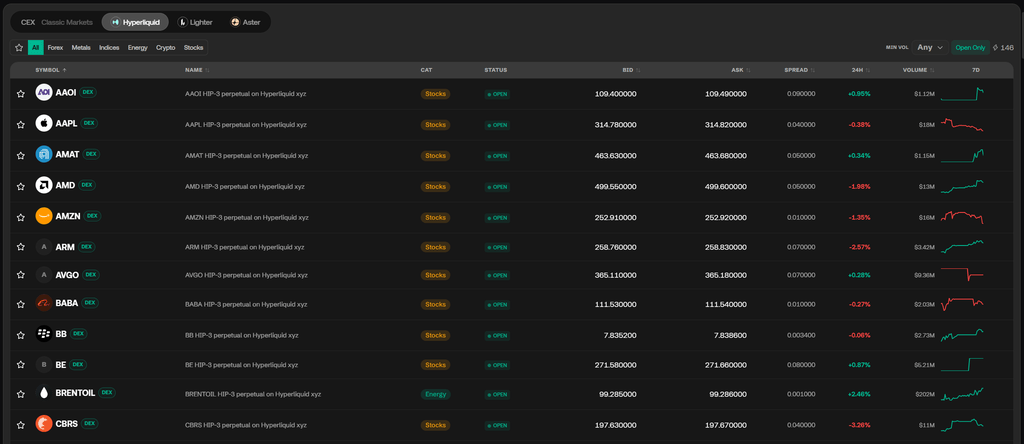The height and width of the screenshot is (444, 1024).
Task: Click the AMZN bid price 252.910000
Action: 615,217
